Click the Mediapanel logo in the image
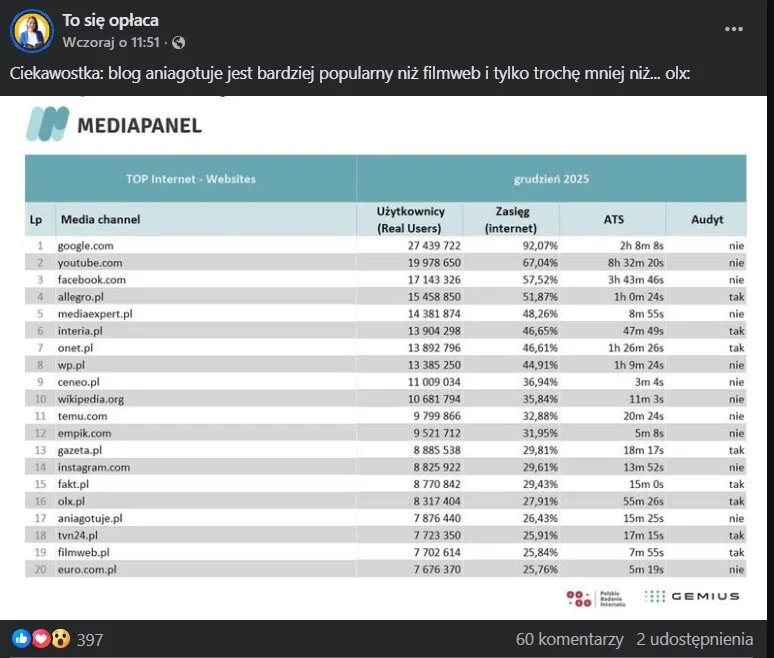The width and height of the screenshot is (774, 658). 115,124
